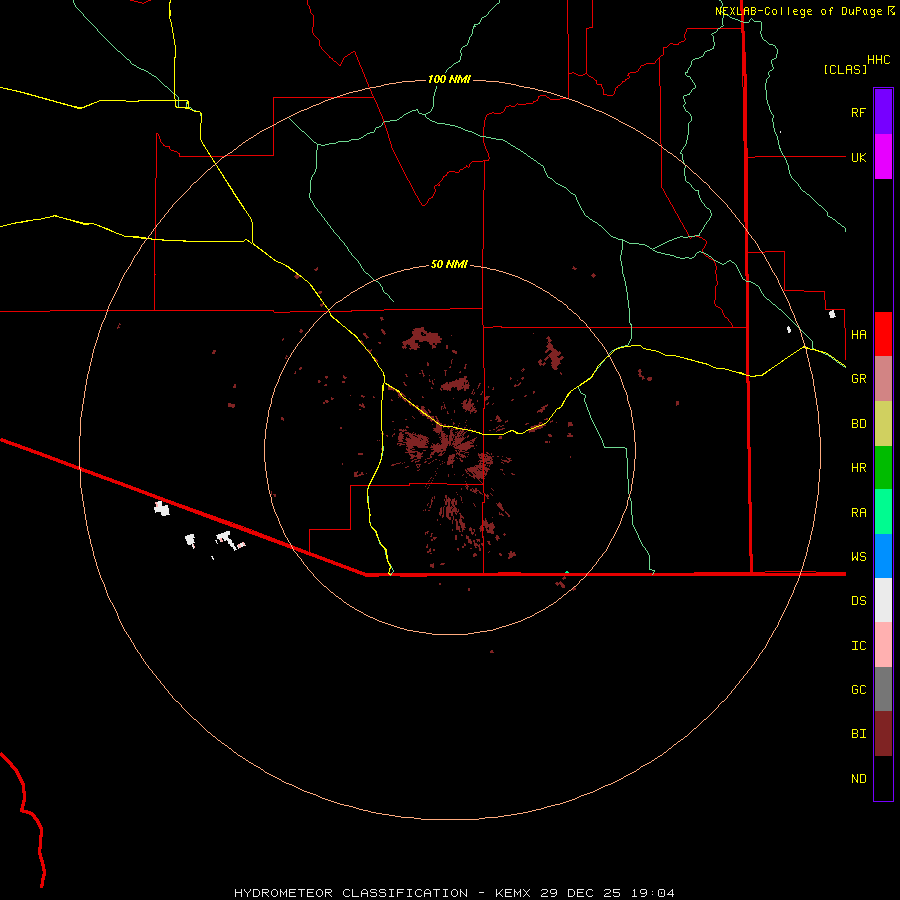Image resolution: width=900 pixels, height=900 pixels.
Task: Select the GC gray legend swatch
Action: click(x=883, y=689)
